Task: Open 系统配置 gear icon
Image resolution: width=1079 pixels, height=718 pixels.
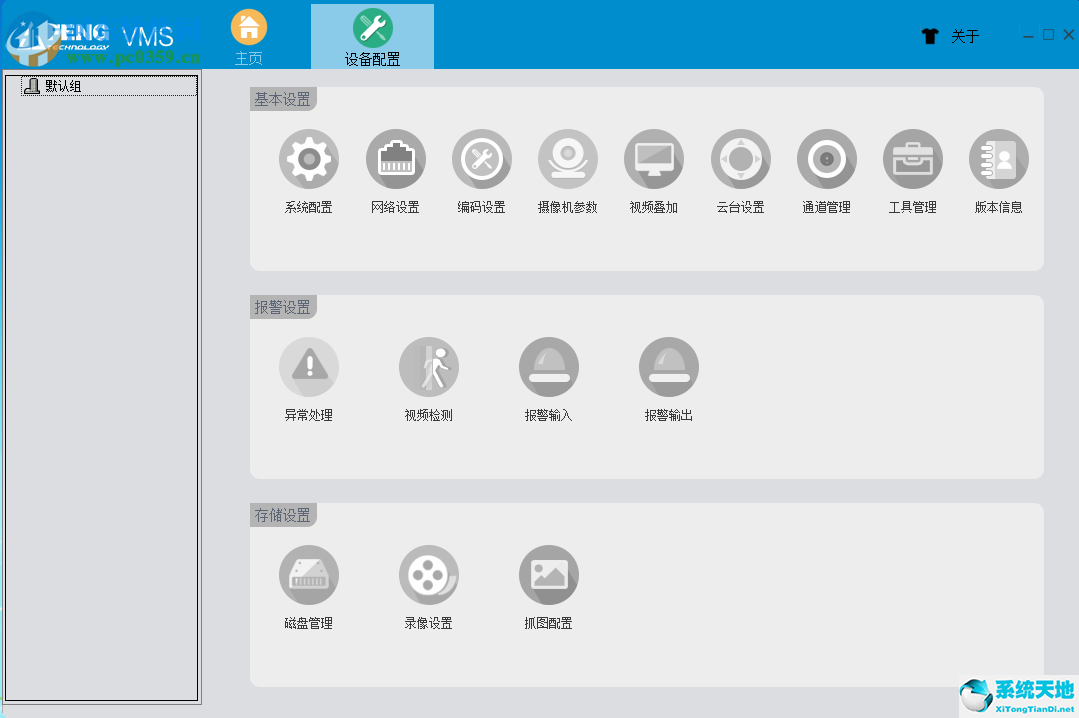Action: coord(309,159)
